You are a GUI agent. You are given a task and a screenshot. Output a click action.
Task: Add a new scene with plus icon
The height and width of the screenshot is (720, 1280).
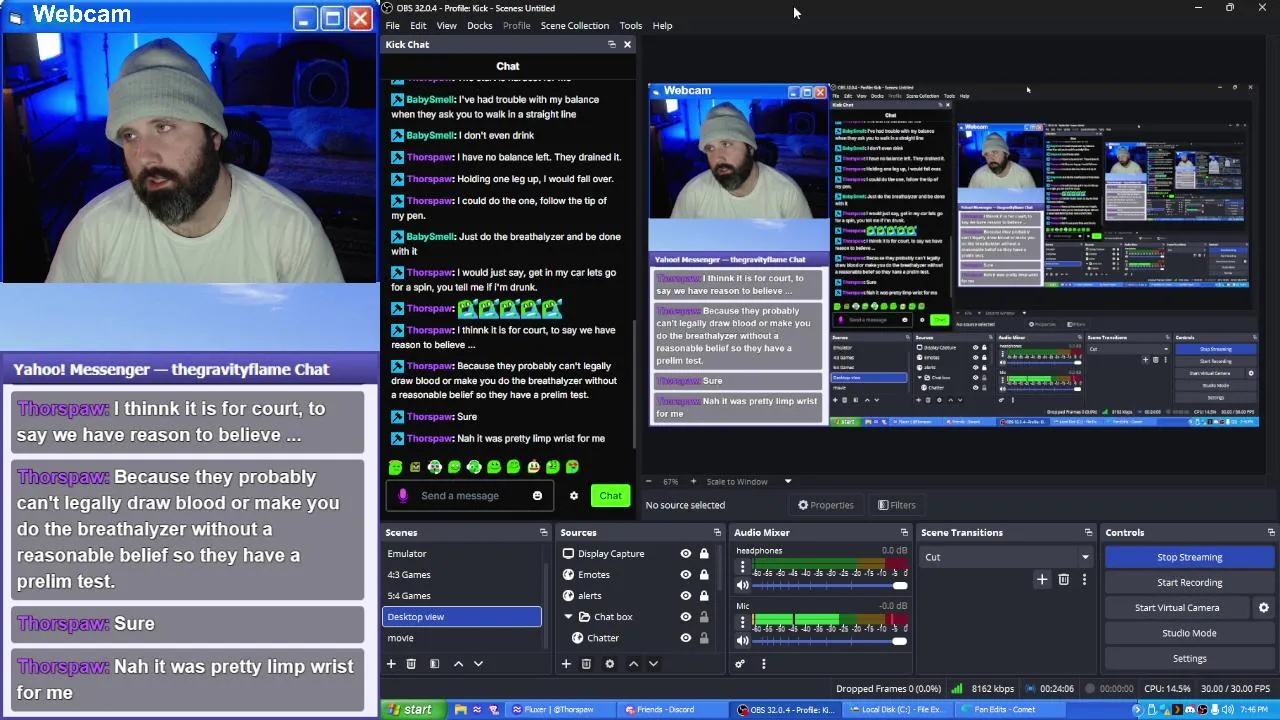[391, 664]
